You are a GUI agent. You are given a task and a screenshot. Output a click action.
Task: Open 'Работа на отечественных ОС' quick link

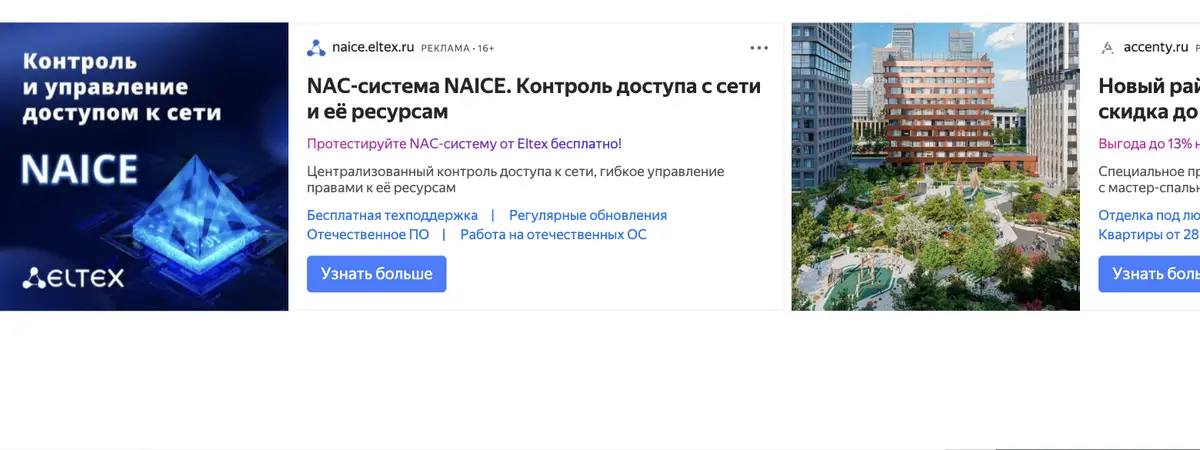553,234
